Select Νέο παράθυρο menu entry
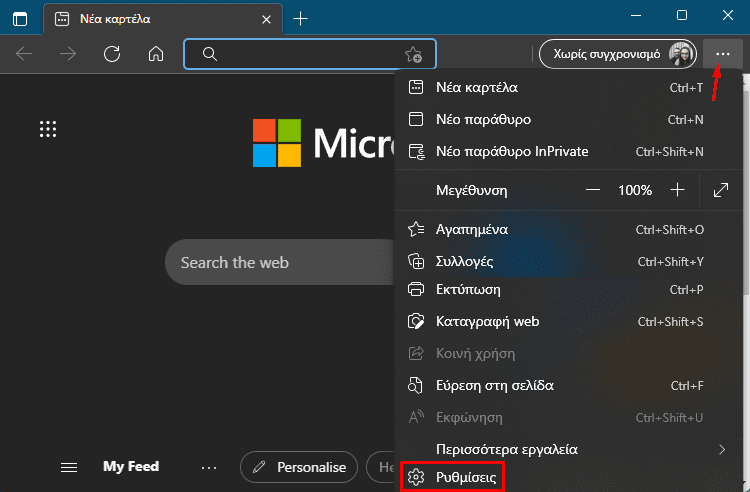The image size is (750, 492). click(x=568, y=119)
